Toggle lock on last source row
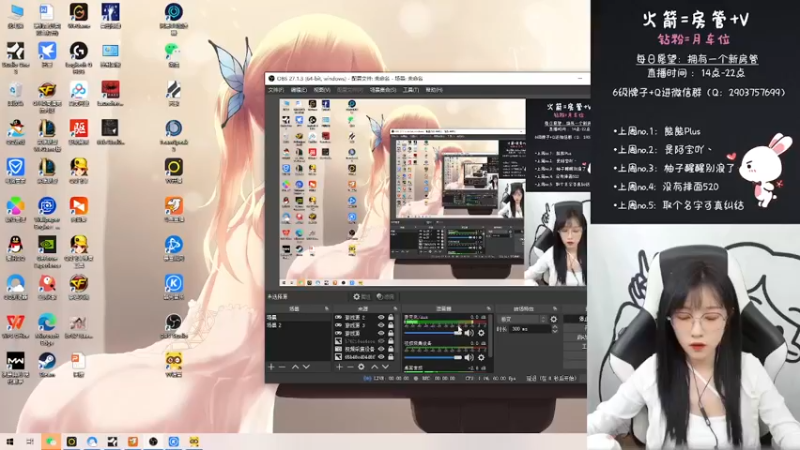Screen dimensions: 800x450 [391, 357]
